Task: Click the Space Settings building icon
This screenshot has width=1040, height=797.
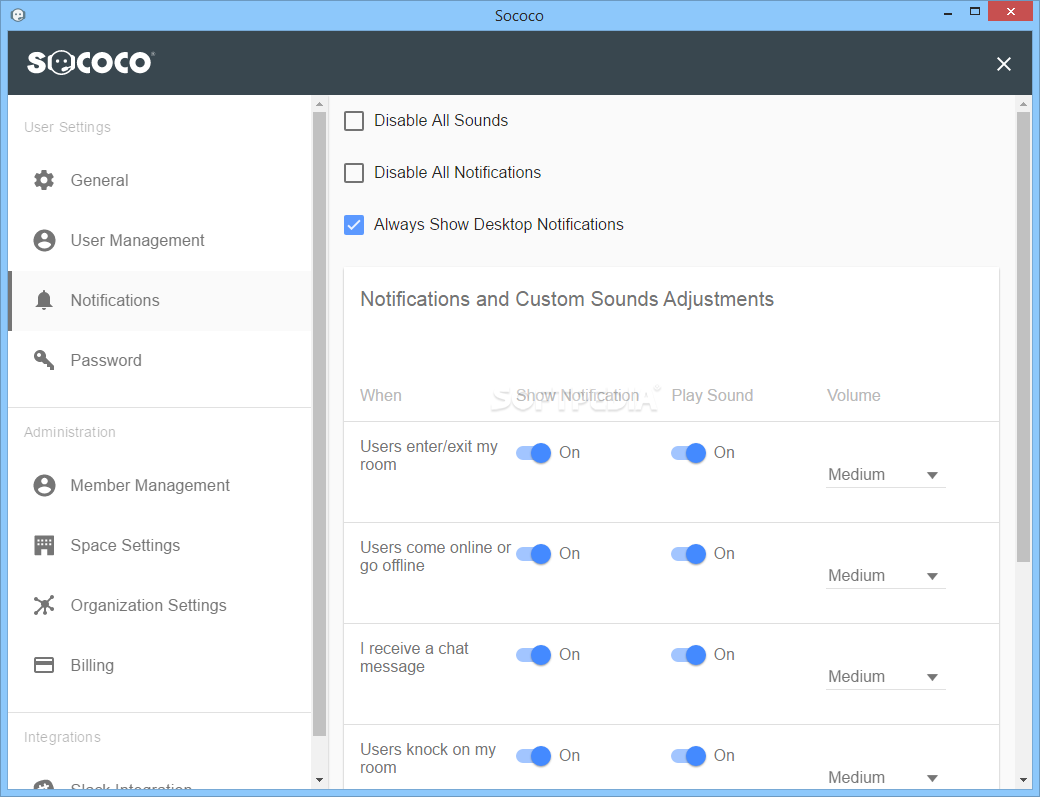Action: point(44,545)
